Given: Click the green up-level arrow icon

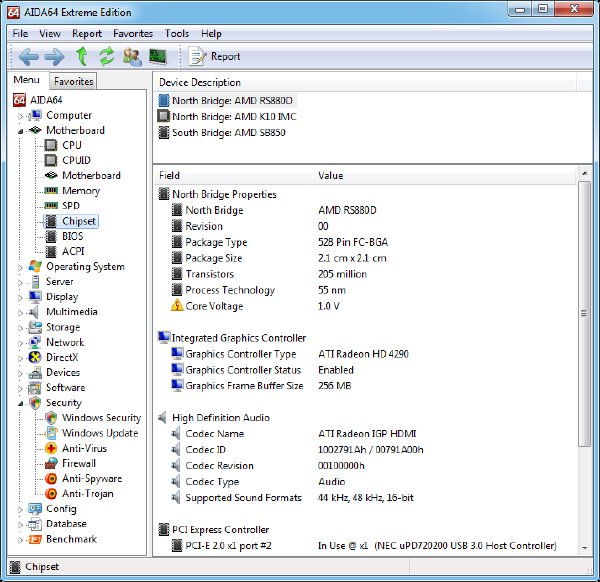Looking at the screenshot, I should [82, 56].
